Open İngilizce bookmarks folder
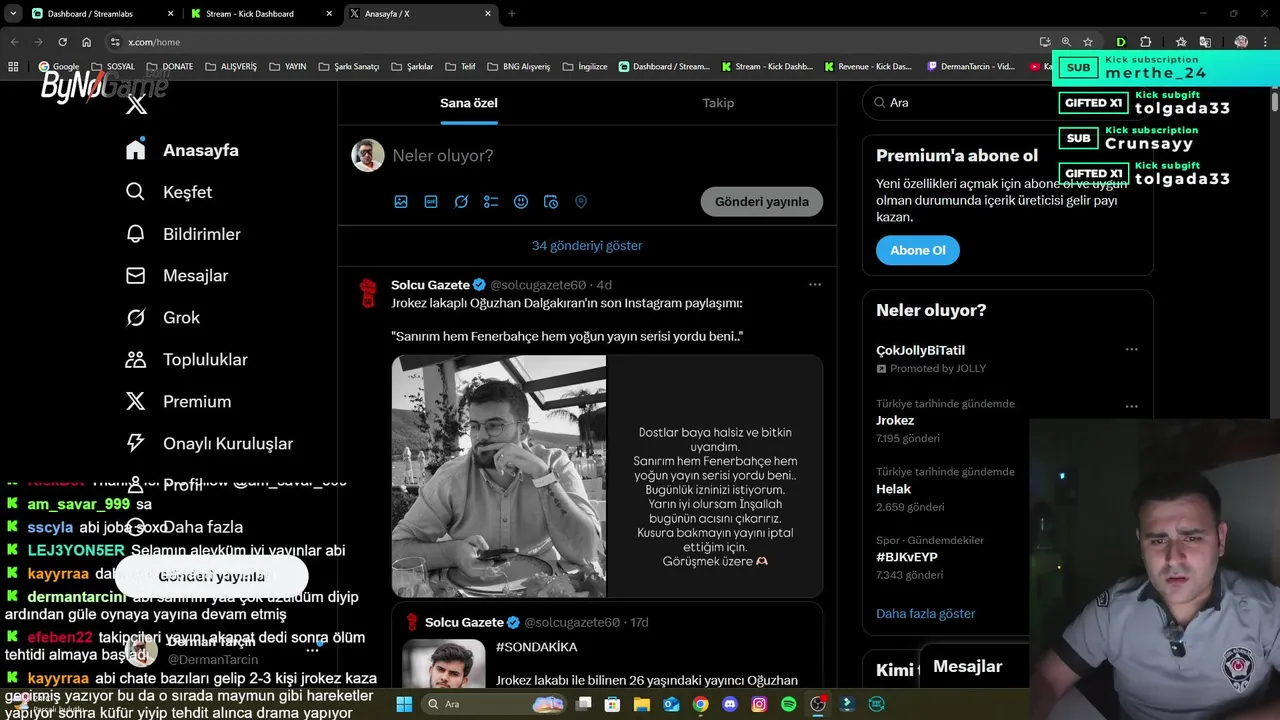The height and width of the screenshot is (720, 1280). (585, 67)
